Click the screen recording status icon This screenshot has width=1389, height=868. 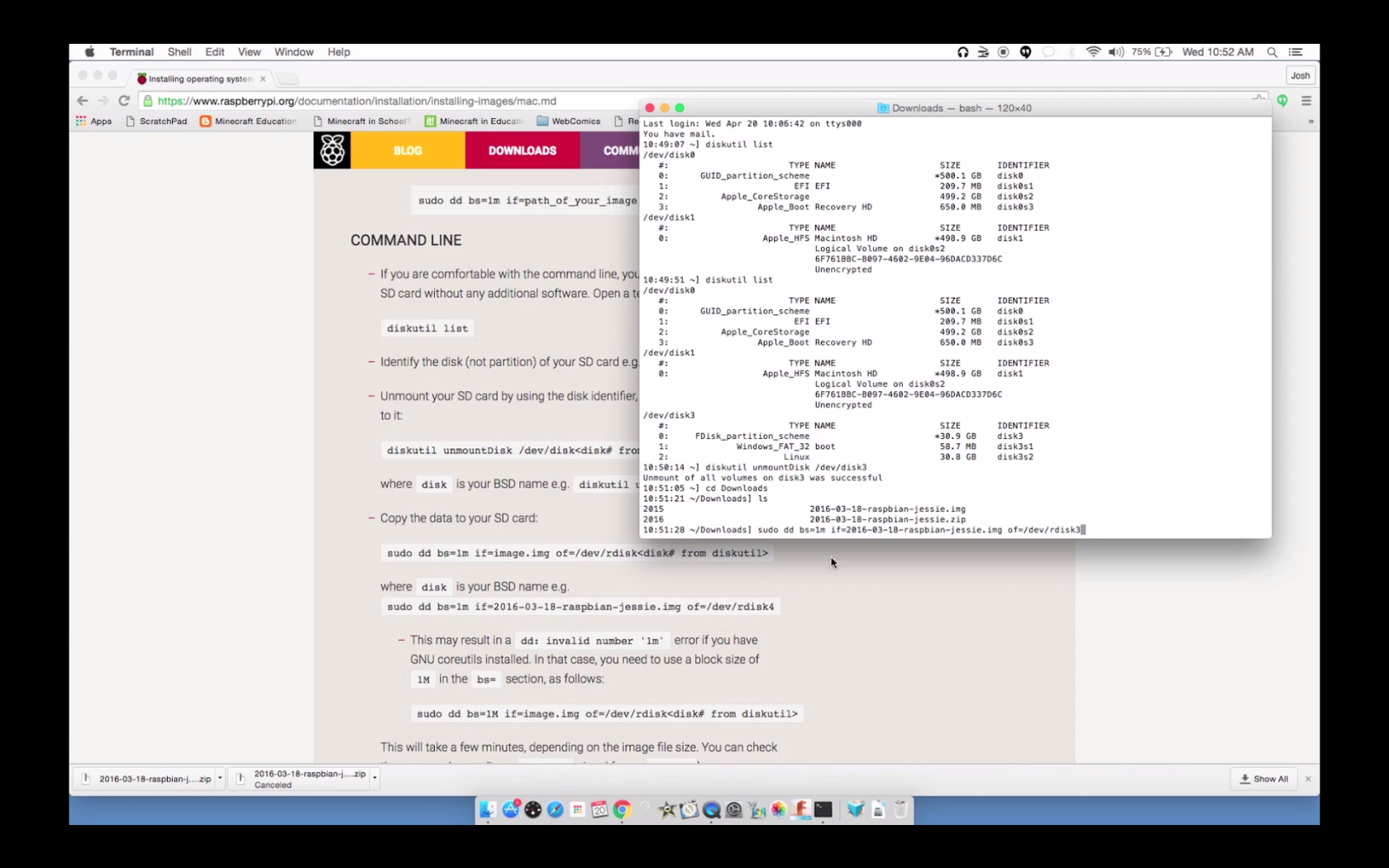pyautogui.click(x=1003, y=52)
